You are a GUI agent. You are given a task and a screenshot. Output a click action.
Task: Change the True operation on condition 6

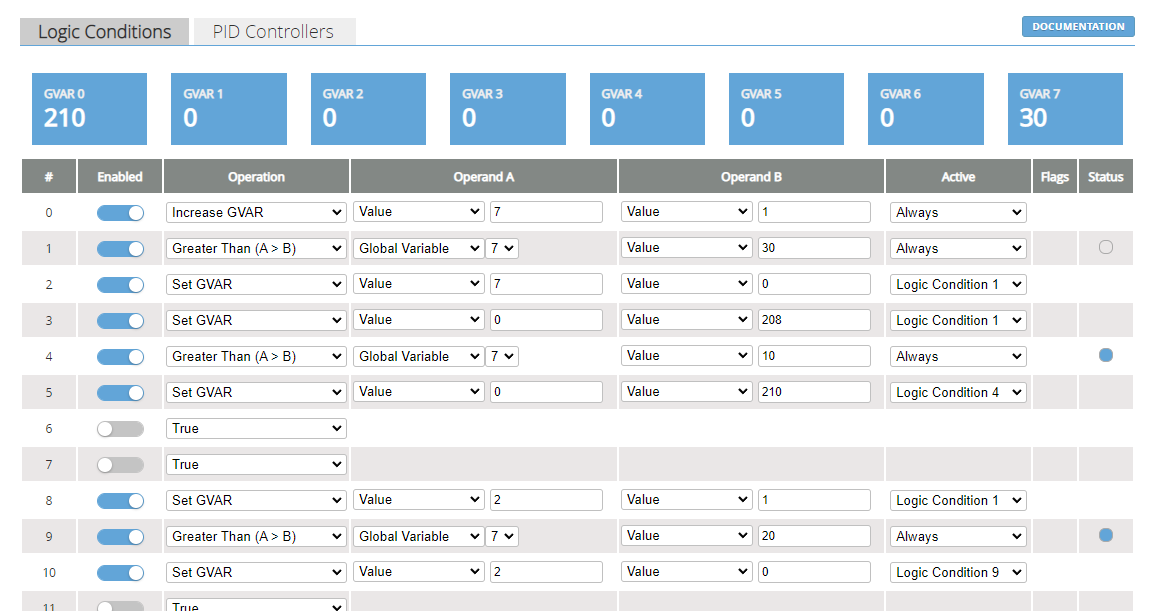[256, 428]
